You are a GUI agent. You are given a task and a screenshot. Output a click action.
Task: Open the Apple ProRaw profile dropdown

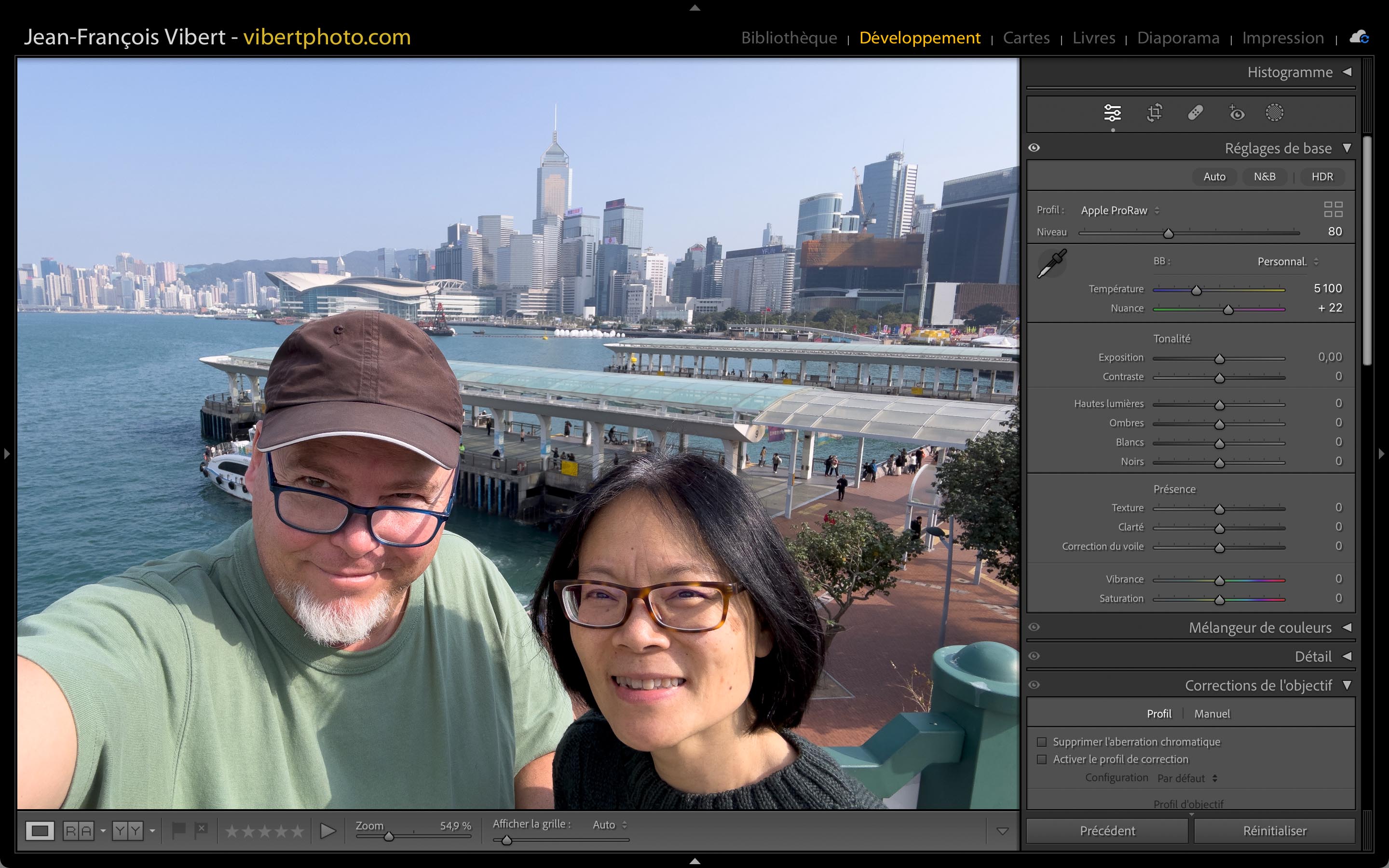[1120, 211]
